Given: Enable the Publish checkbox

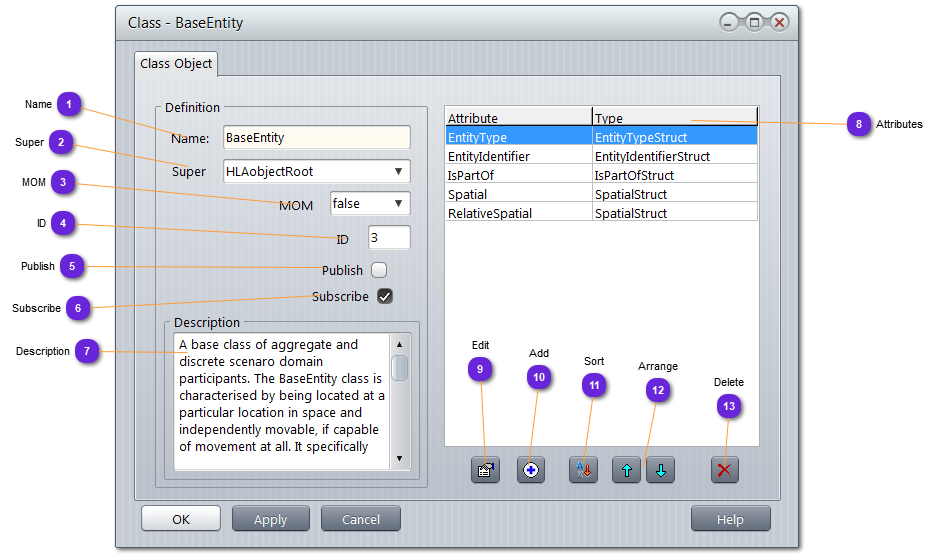Looking at the screenshot, I should (x=379, y=270).
